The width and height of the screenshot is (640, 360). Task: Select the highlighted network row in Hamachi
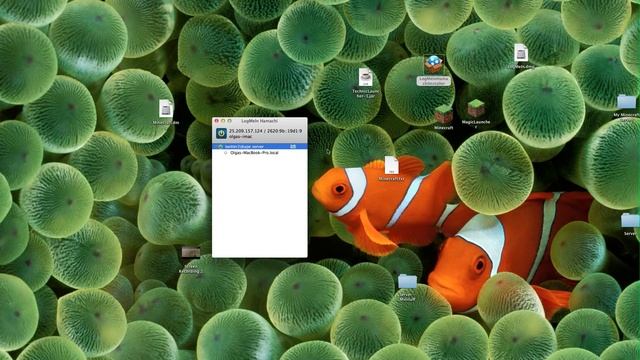tap(260, 146)
